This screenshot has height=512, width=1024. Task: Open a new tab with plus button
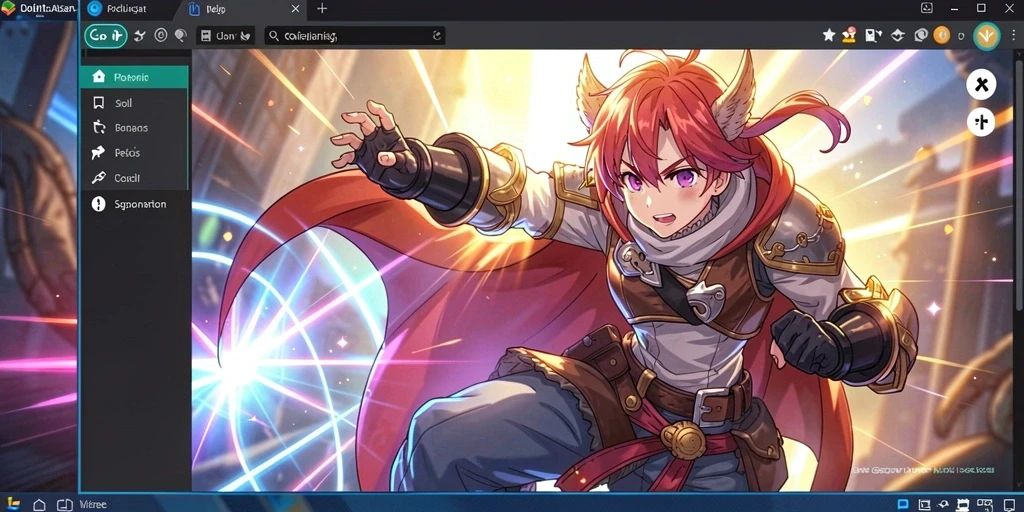[x=322, y=8]
